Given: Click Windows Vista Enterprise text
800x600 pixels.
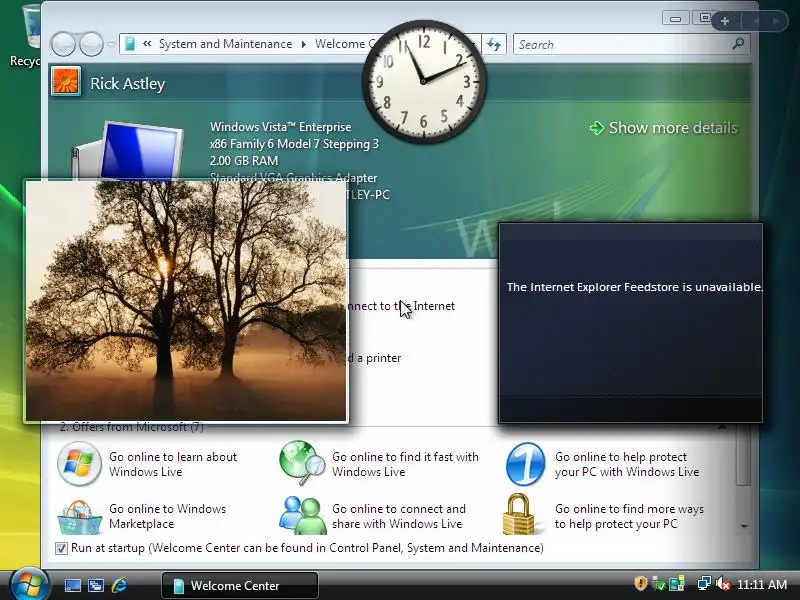Looking at the screenshot, I should [281, 127].
